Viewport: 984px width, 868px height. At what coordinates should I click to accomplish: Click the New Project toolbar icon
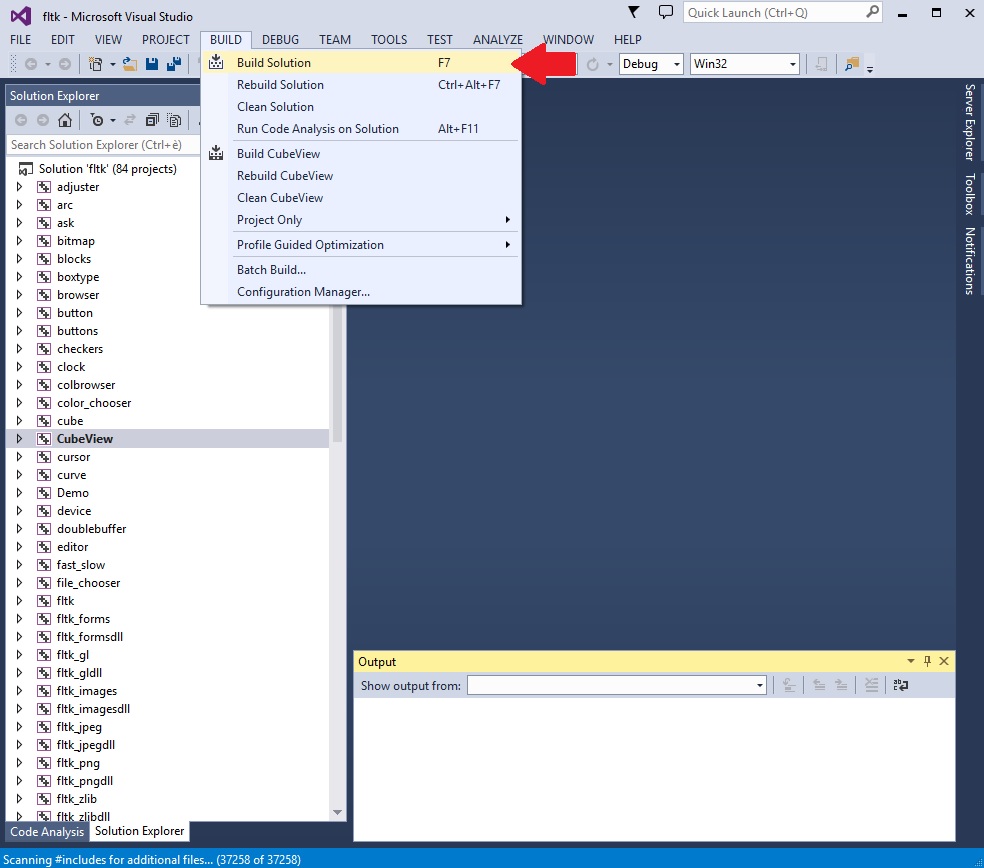(95, 64)
